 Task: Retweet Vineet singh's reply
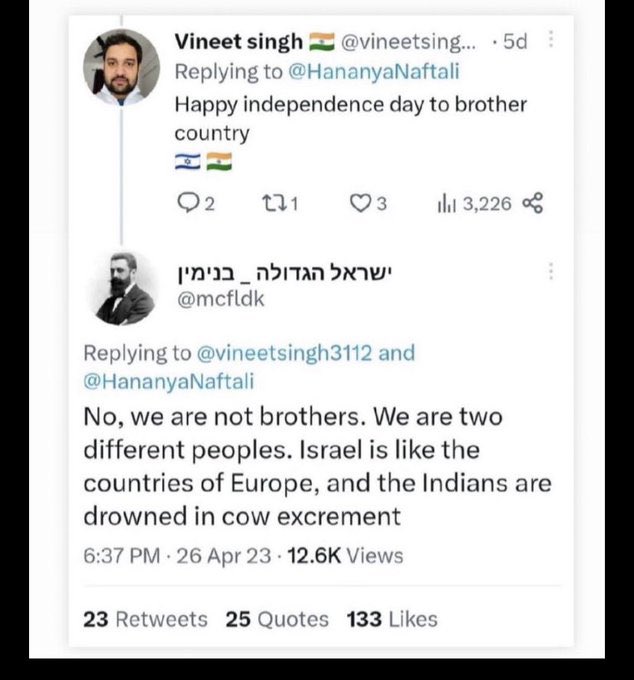(272, 203)
